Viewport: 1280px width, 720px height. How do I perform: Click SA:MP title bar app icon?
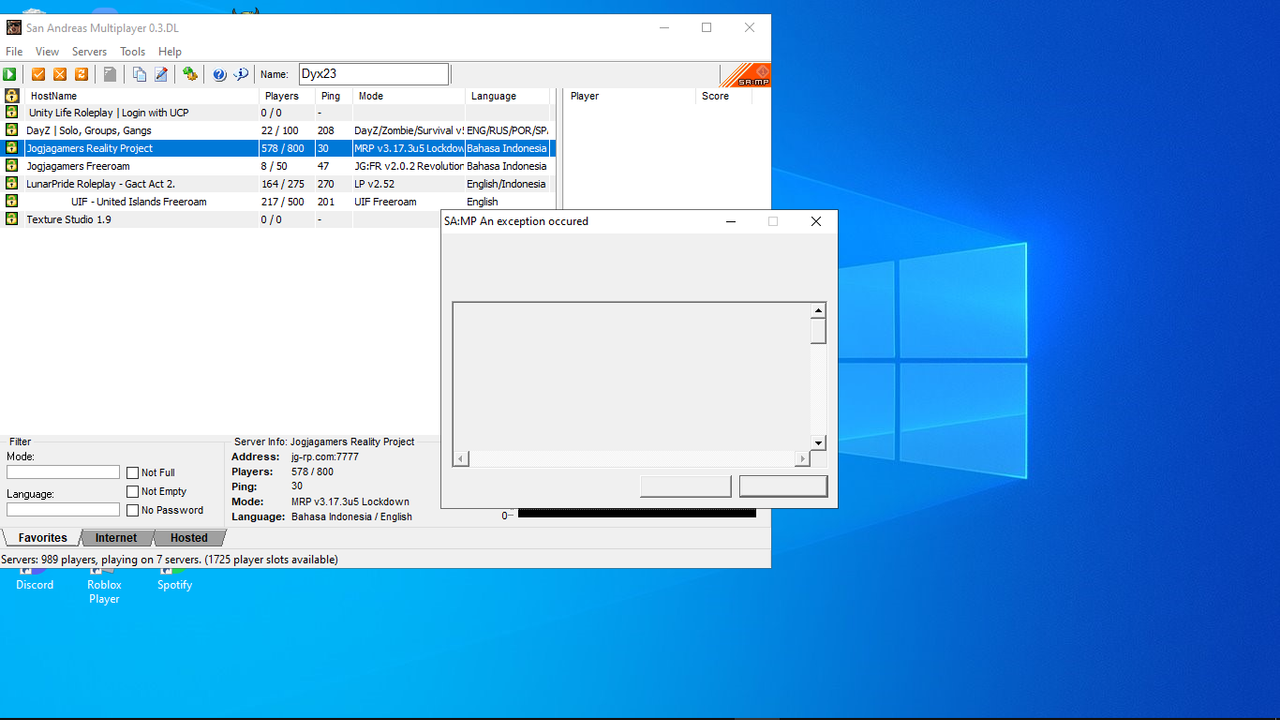pyautogui.click(x=14, y=28)
